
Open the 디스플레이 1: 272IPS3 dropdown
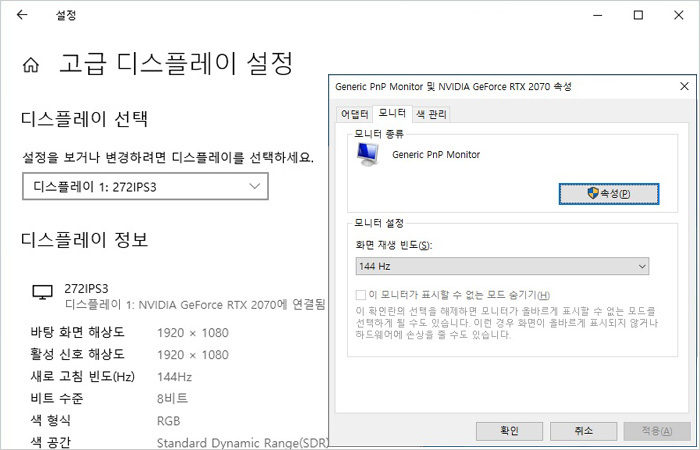pos(145,186)
